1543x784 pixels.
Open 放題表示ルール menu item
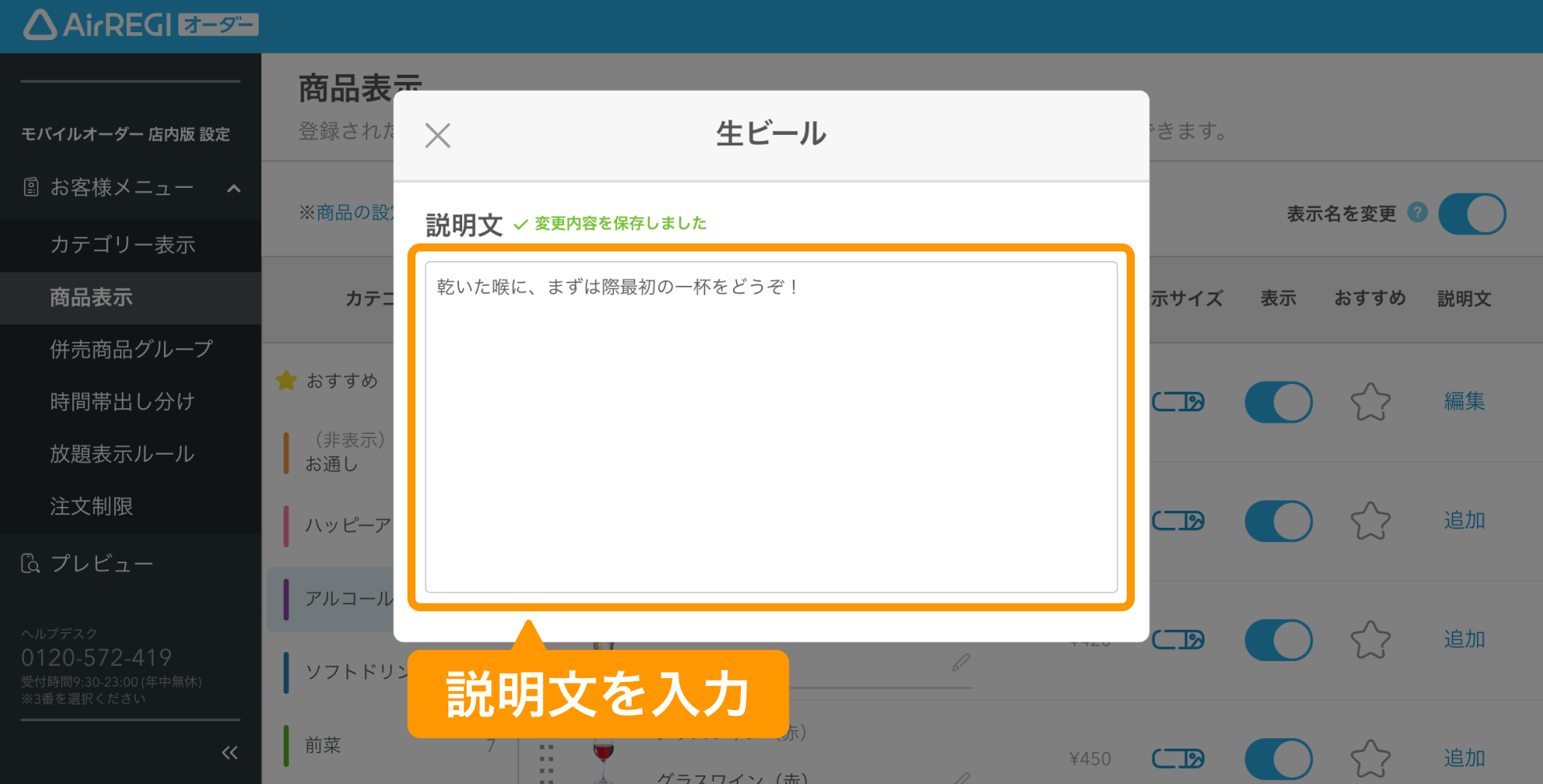click(x=130, y=454)
